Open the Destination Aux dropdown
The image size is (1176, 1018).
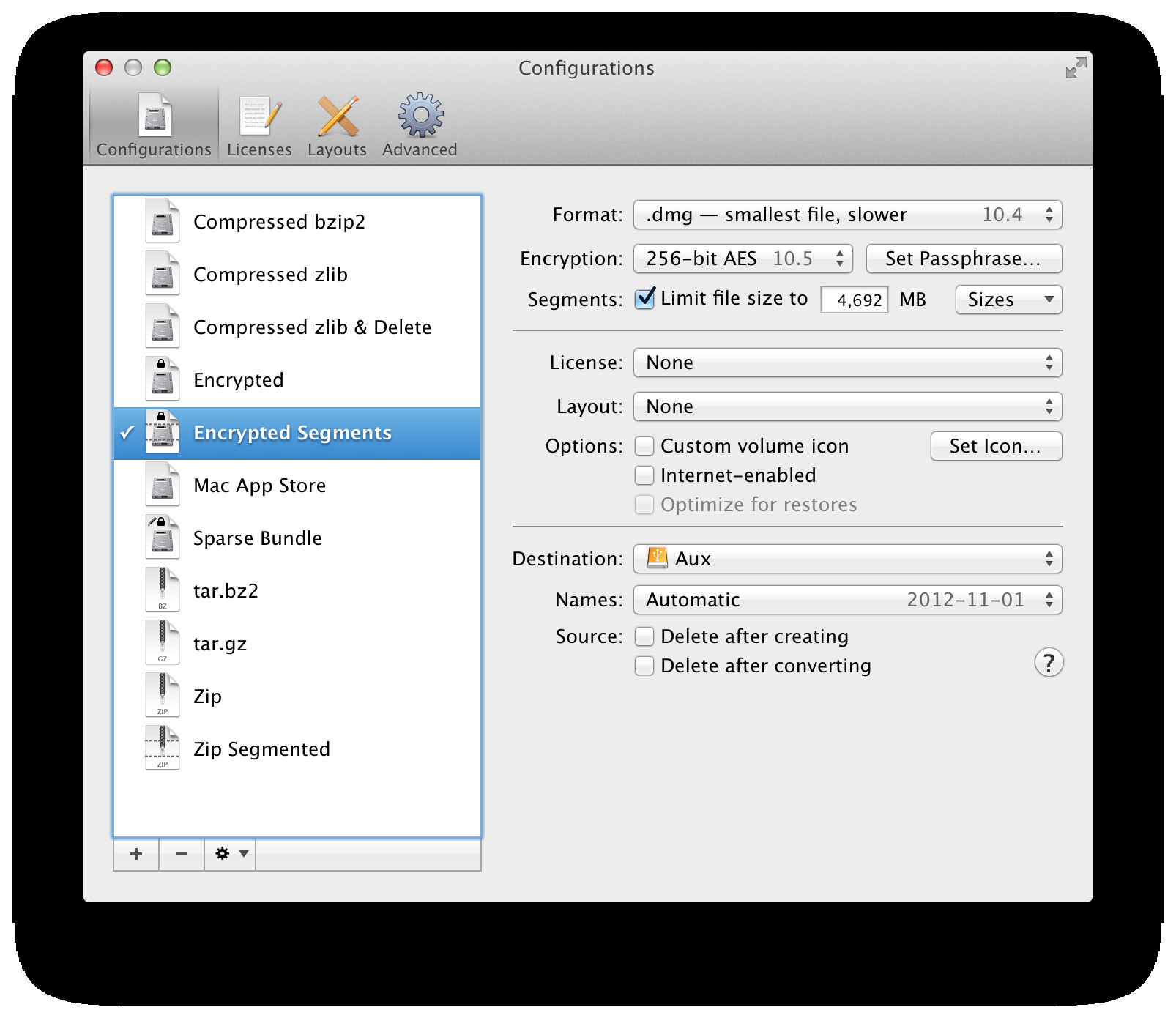tap(847, 559)
